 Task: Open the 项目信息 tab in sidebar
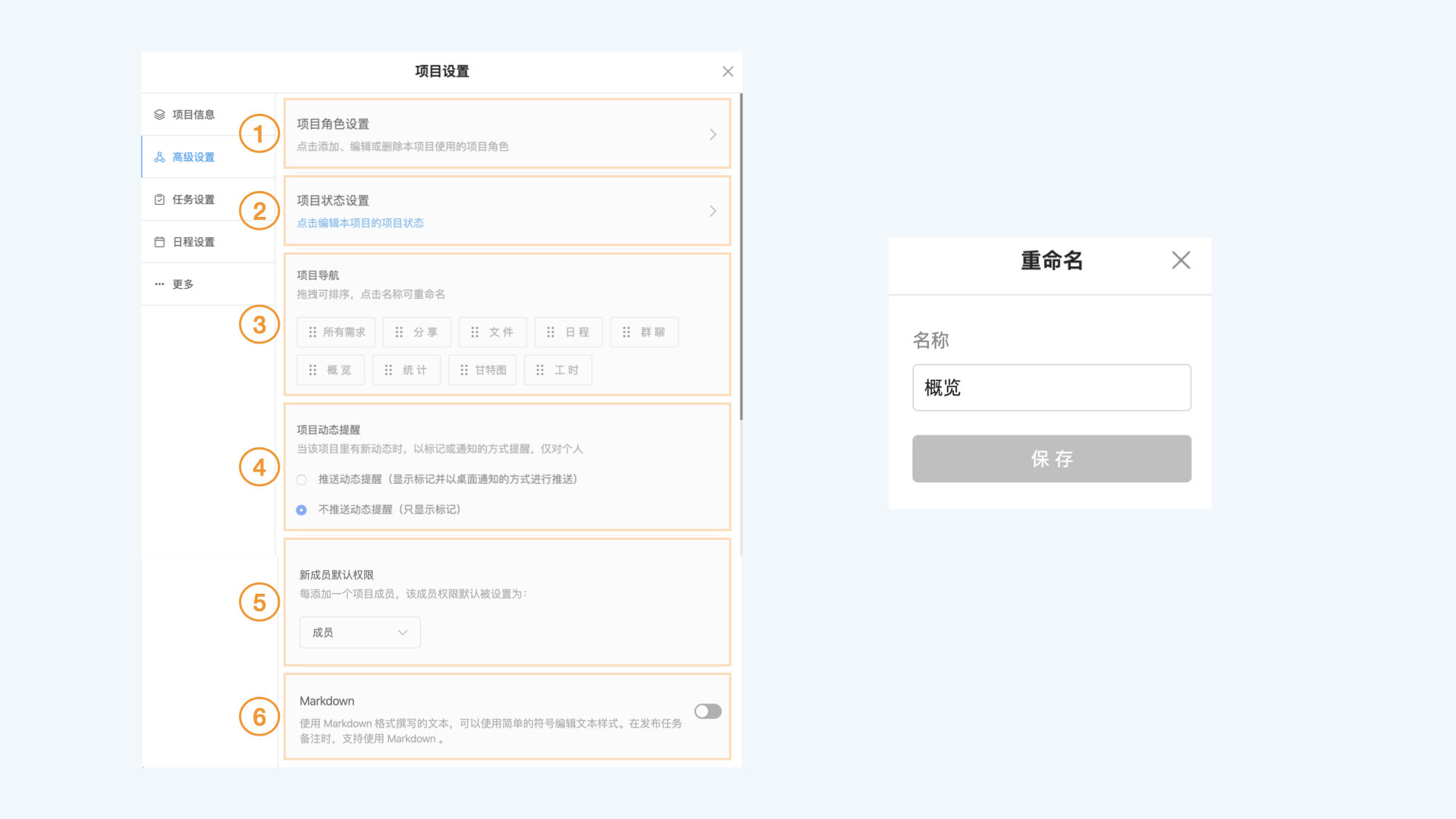tap(208, 115)
